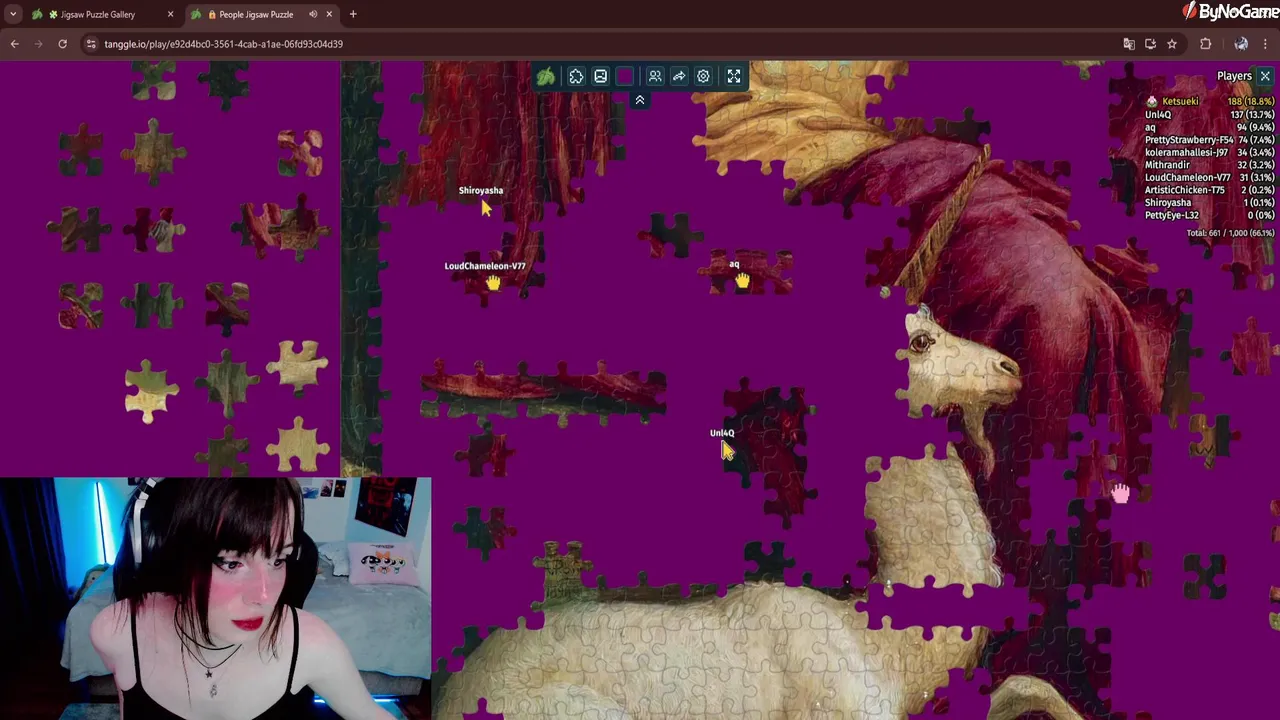Image resolution: width=1280 pixels, height=720 pixels.
Task: Select Mithrandir in the players list
Action: point(1167,165)
